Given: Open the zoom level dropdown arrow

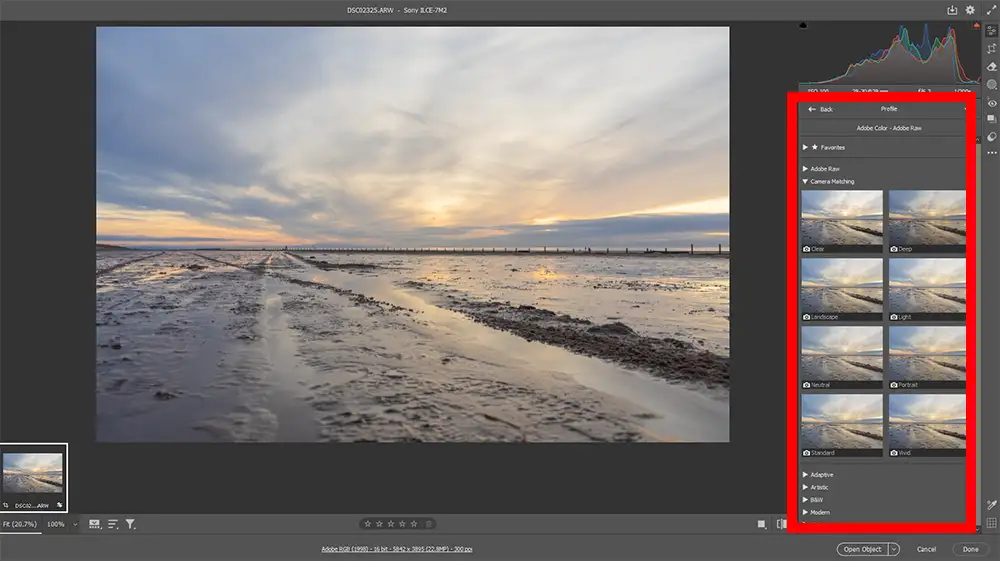Looking at the screenshot, I should [x=74, y=524].
